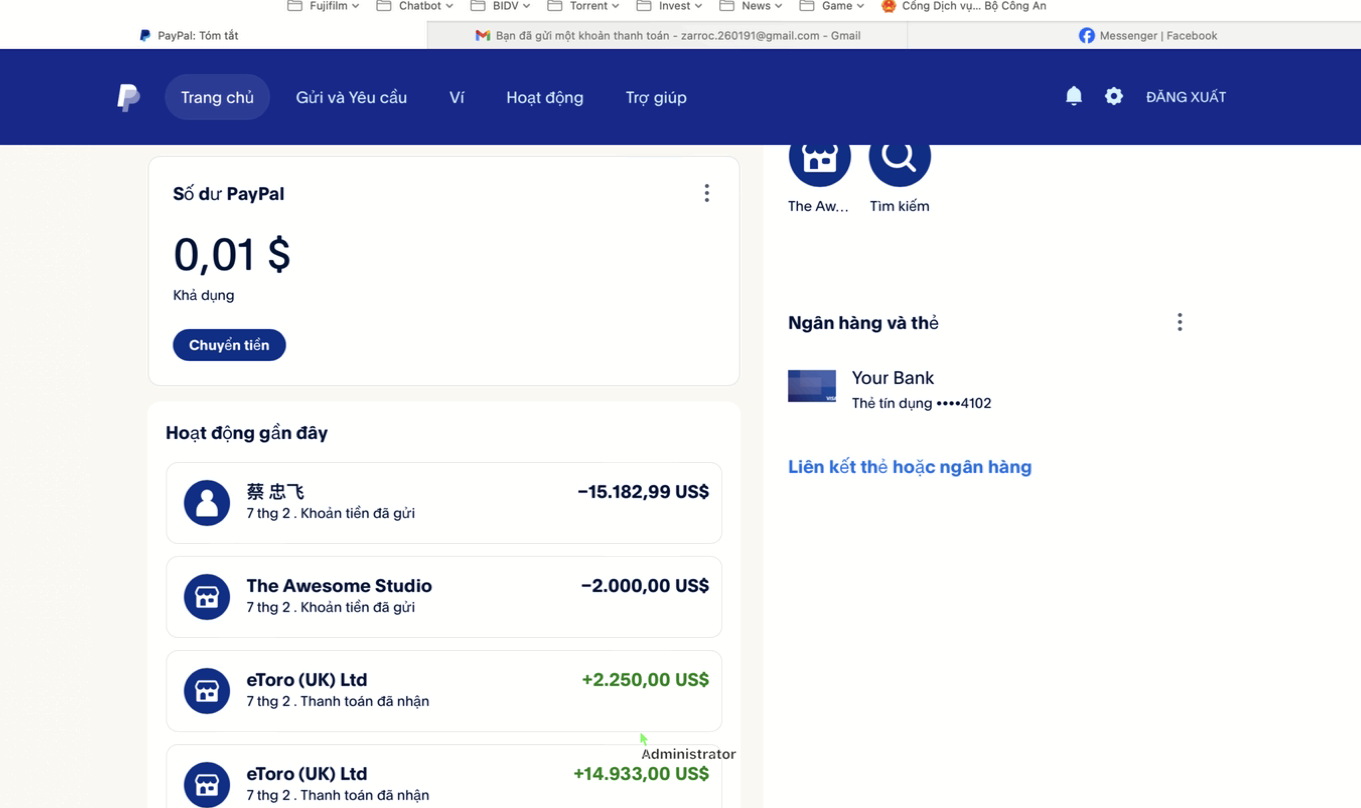Screen dimensions: 1361x808
Task: Click the Visa card thumbnail for Your Bank
Action: [812, 386]
